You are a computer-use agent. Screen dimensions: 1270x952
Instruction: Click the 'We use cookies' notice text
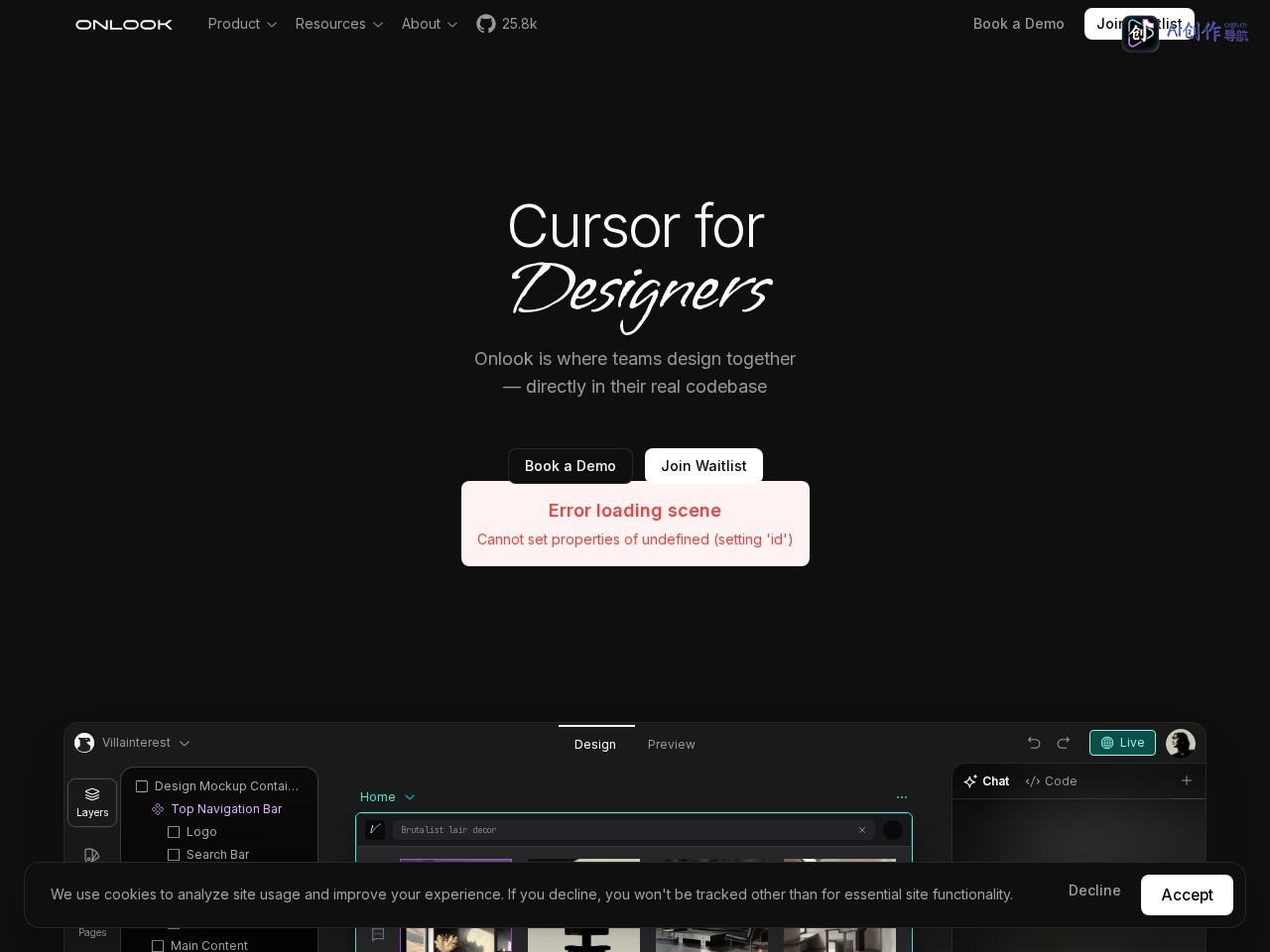532,894
